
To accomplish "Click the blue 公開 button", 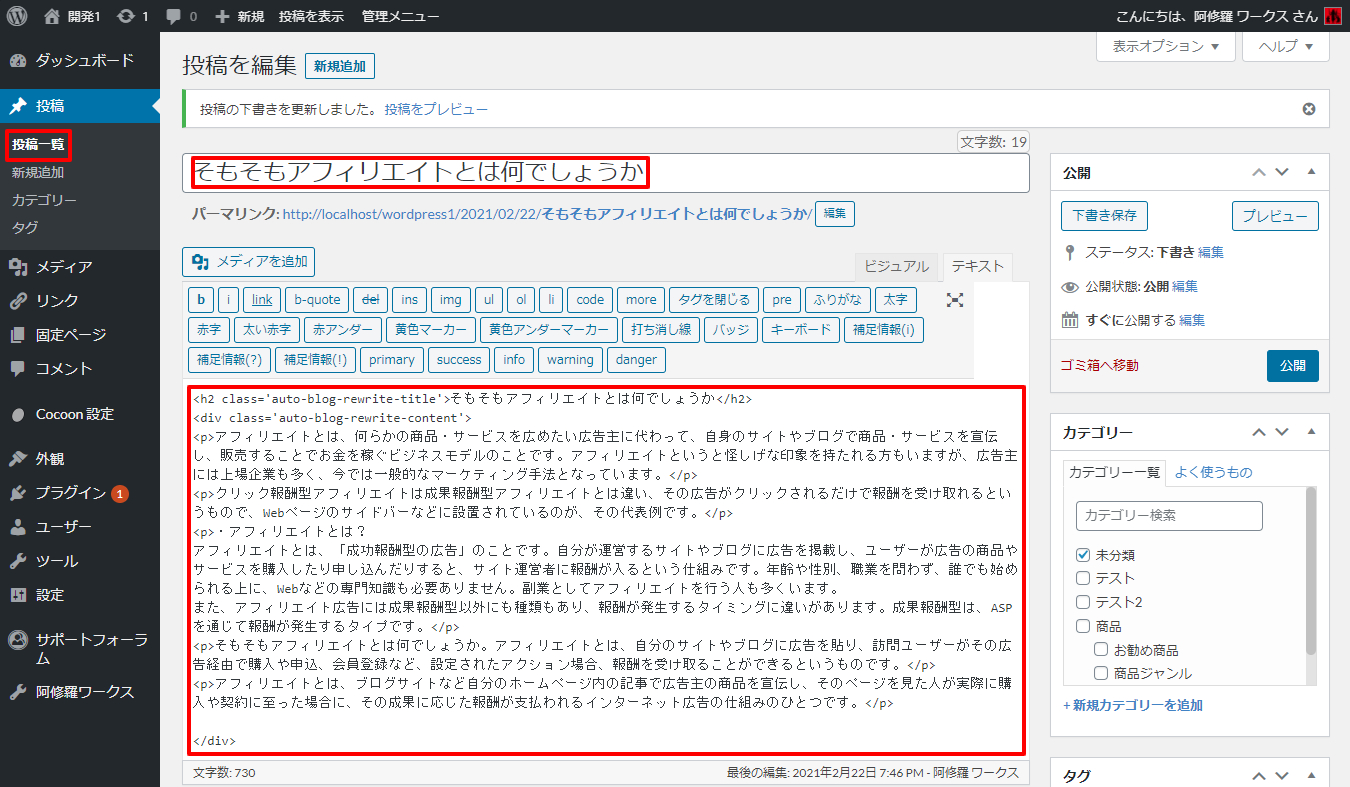I will click(x=1293, y=366).
